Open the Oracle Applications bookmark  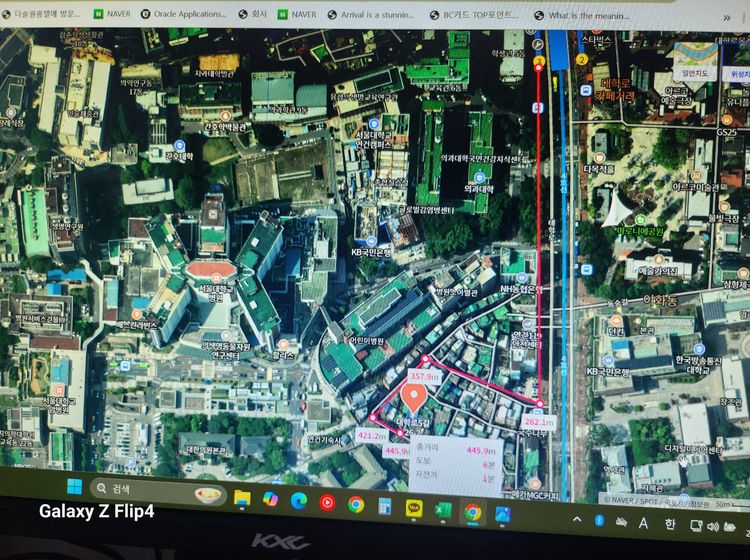184,14
